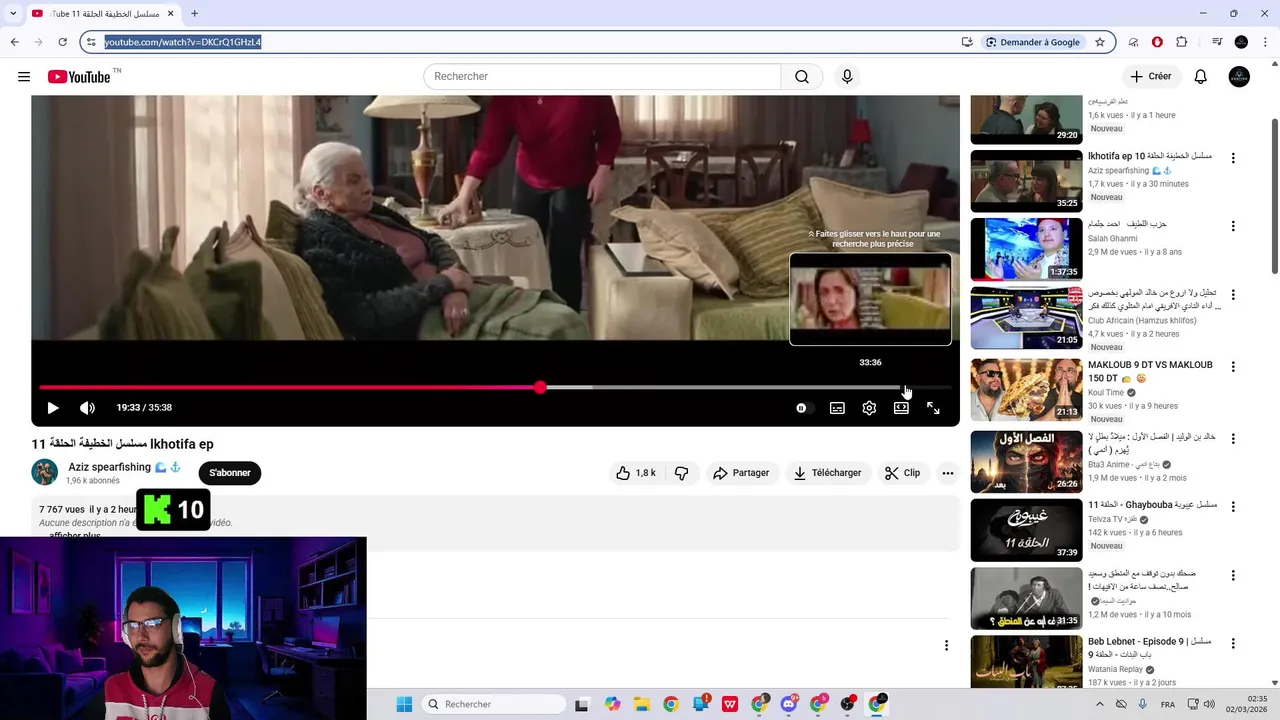Screen dimensions: 1280x720
Task: Open options for Beb Lebnet Episode 9
Action: 1233,643
